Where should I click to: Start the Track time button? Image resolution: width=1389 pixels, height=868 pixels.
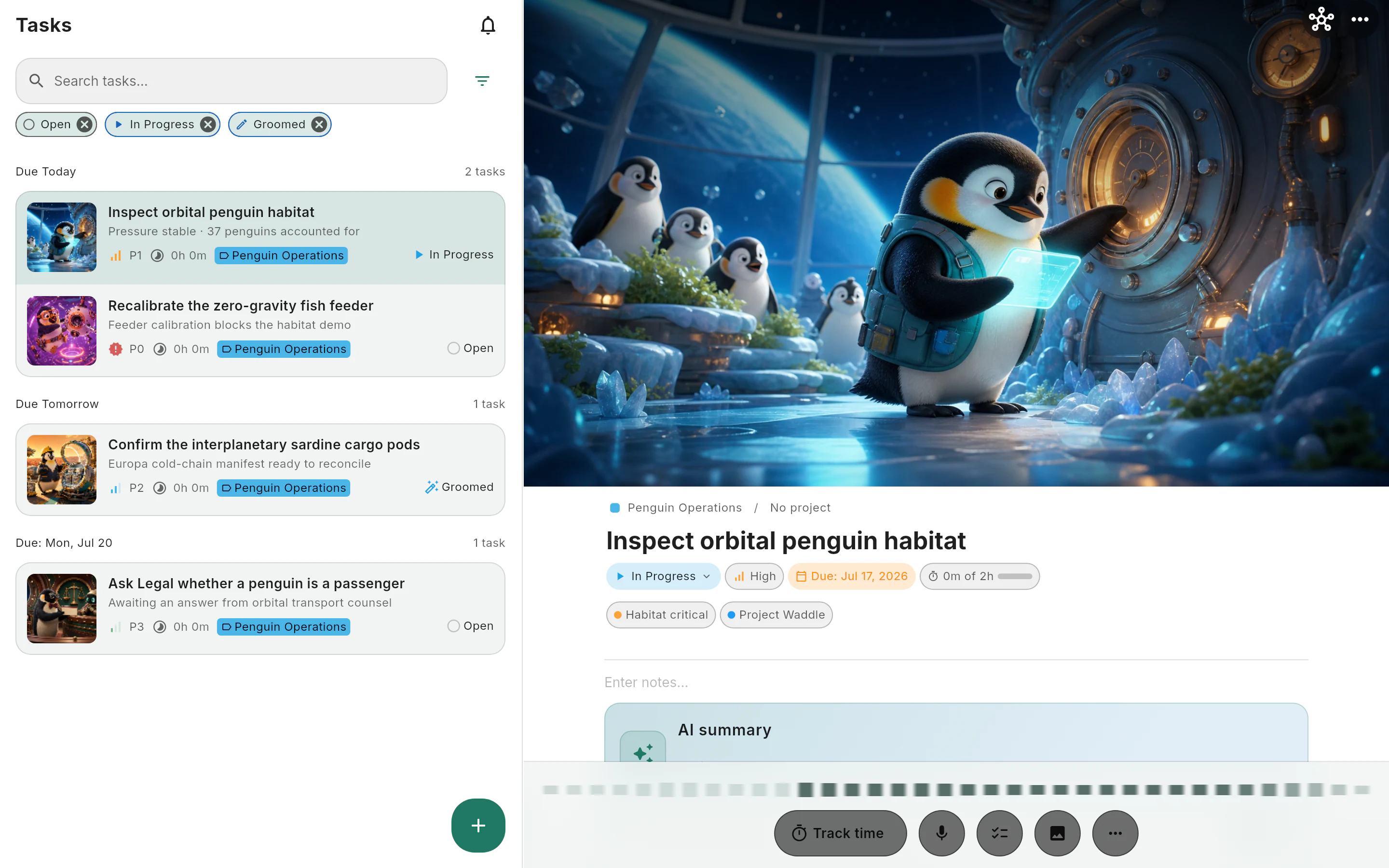click(840, 833)
